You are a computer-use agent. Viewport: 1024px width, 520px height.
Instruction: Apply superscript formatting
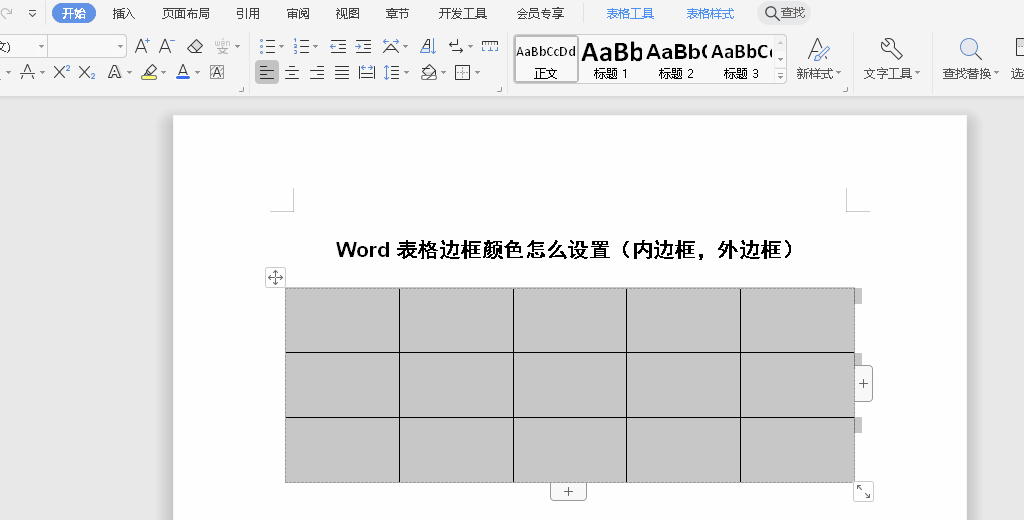61,72
